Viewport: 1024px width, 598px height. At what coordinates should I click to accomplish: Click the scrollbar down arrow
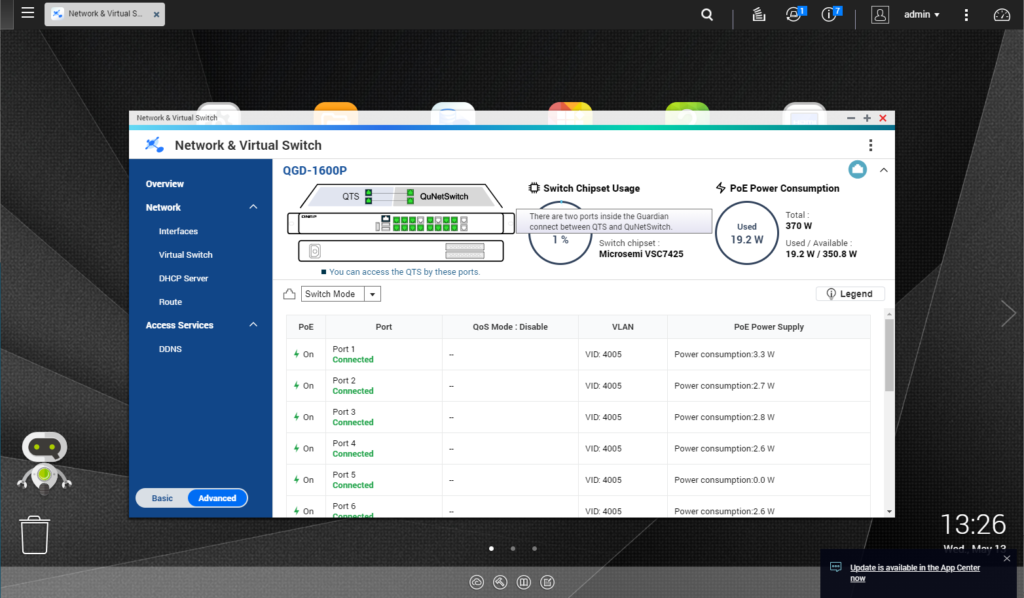[x=889, y=512]
